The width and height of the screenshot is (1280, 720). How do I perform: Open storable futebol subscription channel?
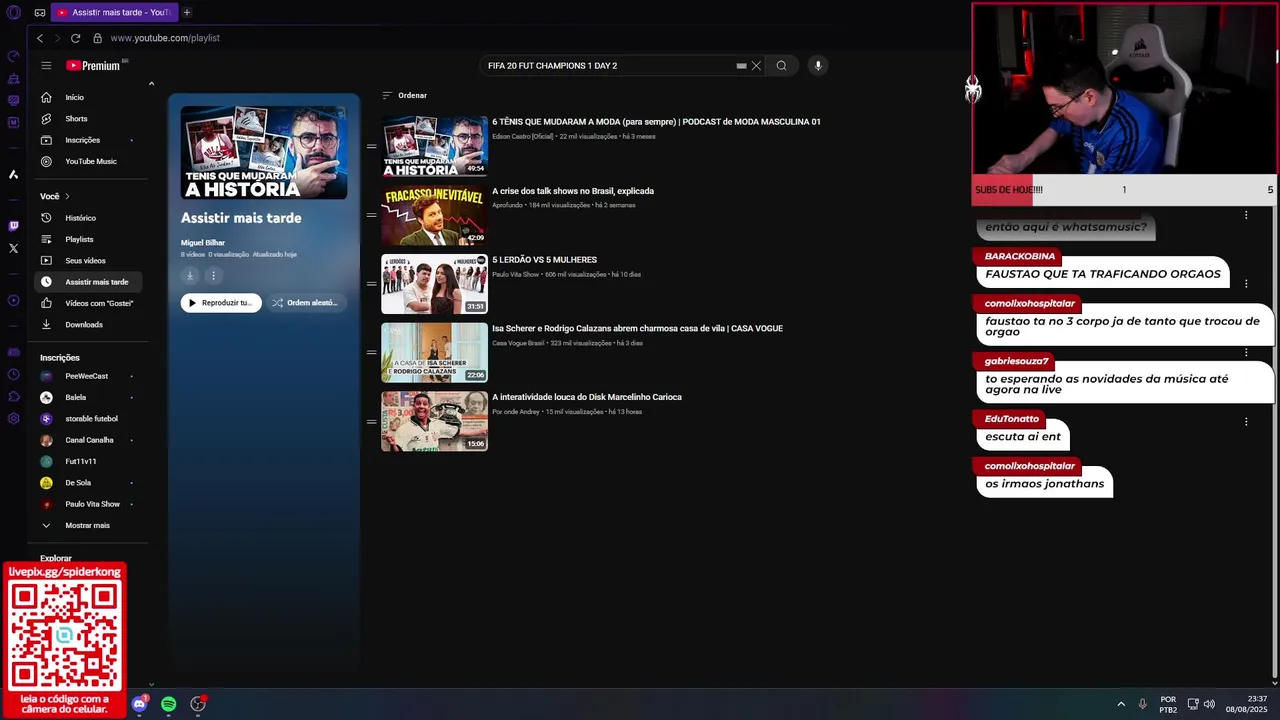click(x=90, y=419)
